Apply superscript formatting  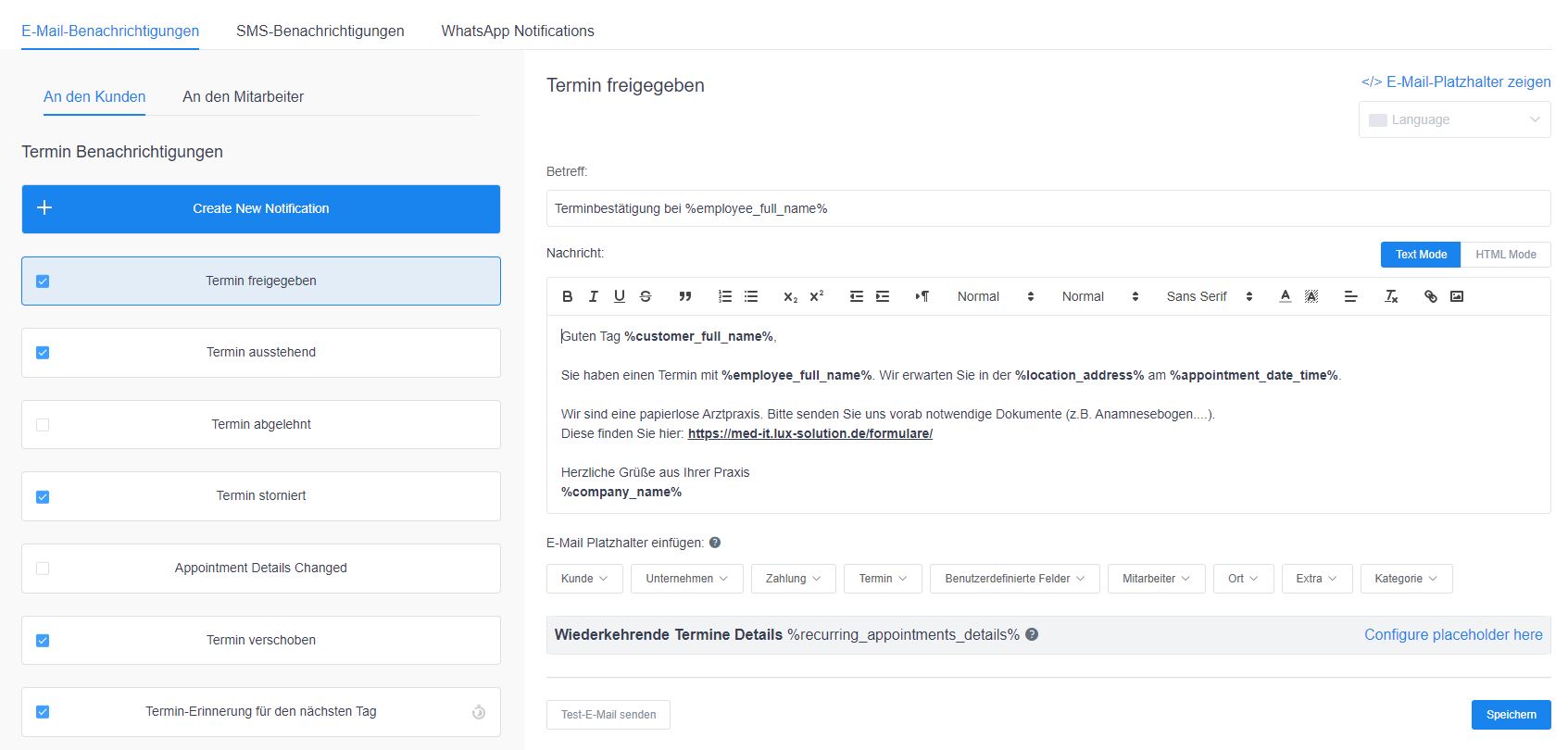click(817, 296)
